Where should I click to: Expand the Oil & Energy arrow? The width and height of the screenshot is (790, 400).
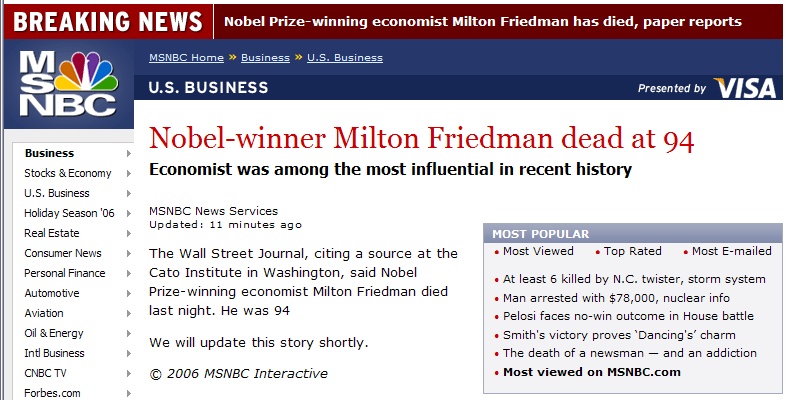pyautogui.click(x=128, y=333)
